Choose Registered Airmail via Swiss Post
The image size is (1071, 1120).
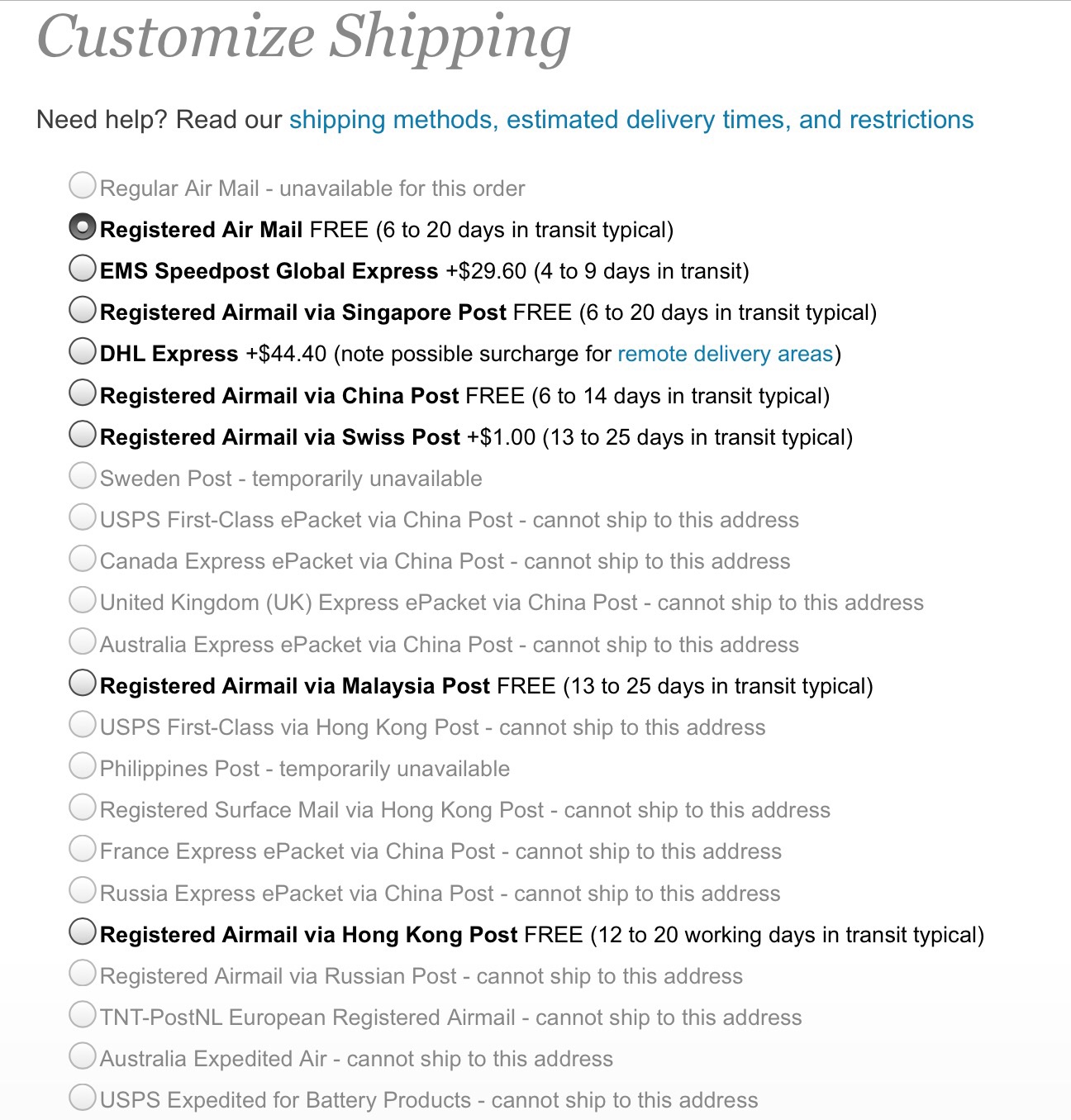[83, 434]
